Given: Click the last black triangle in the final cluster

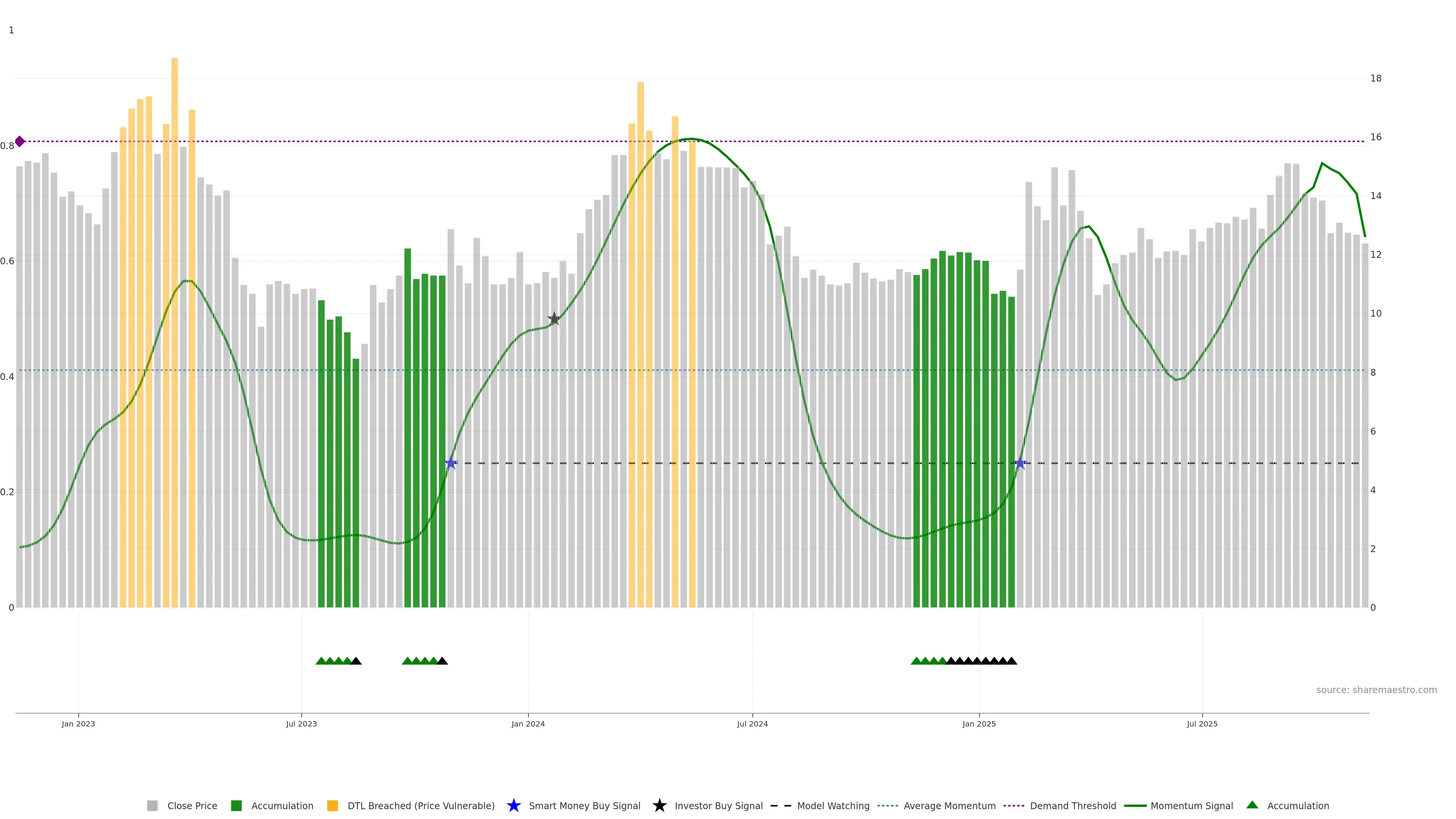Looking at the screenshot, I should (x=1012, y=661).
